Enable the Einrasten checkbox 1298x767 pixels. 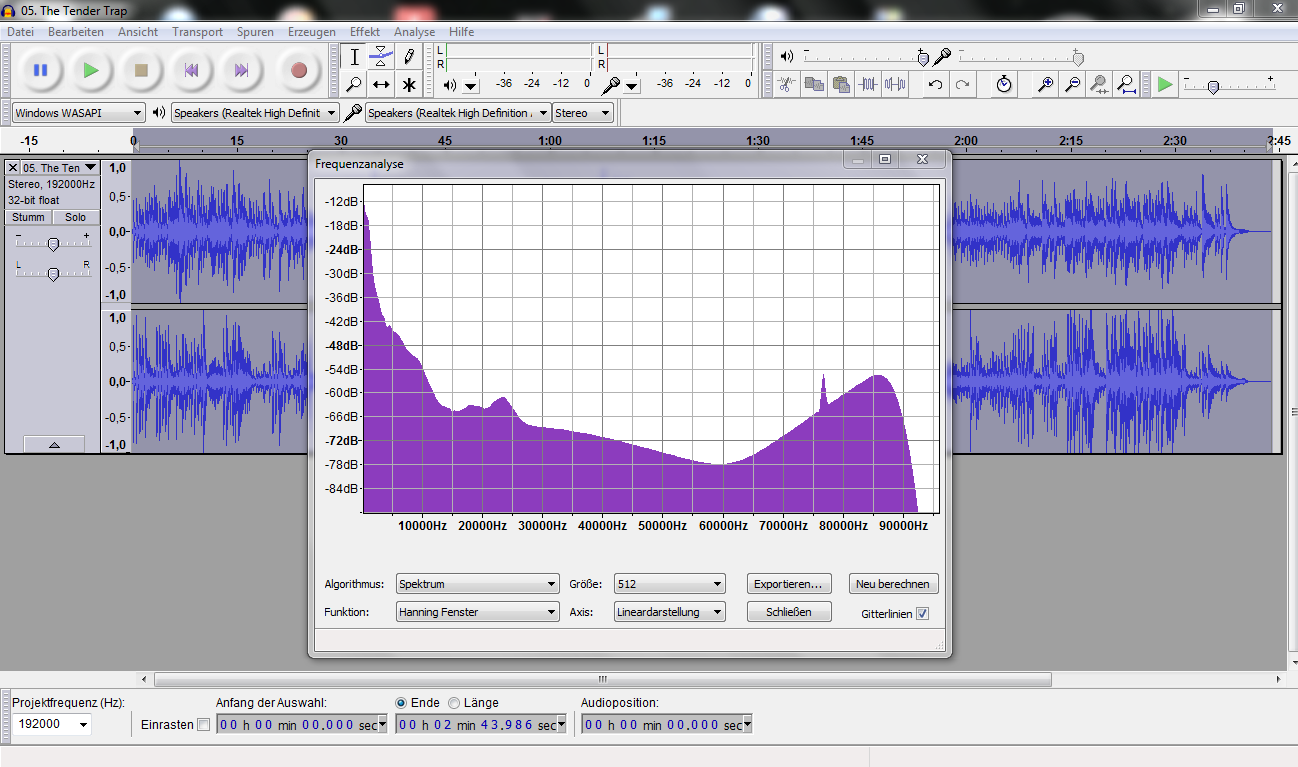(x=203, y=725)
